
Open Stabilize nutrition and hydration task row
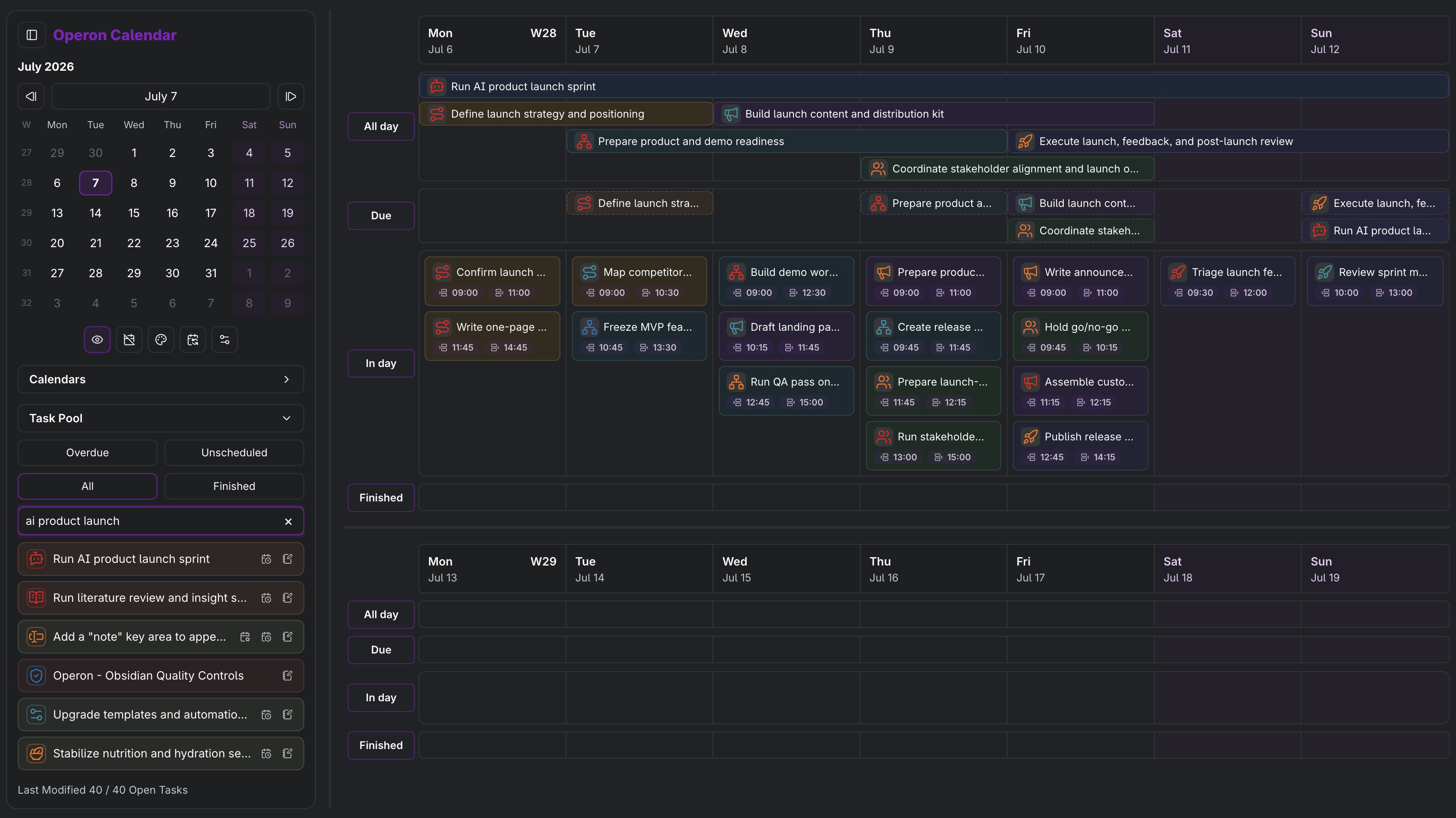161,753
